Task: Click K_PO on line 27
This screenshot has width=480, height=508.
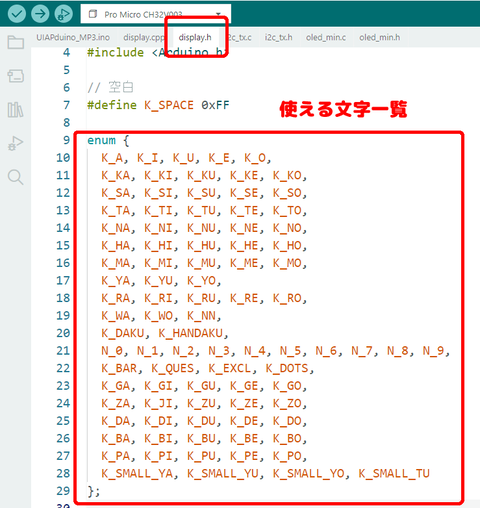Action: pos(287,456)
